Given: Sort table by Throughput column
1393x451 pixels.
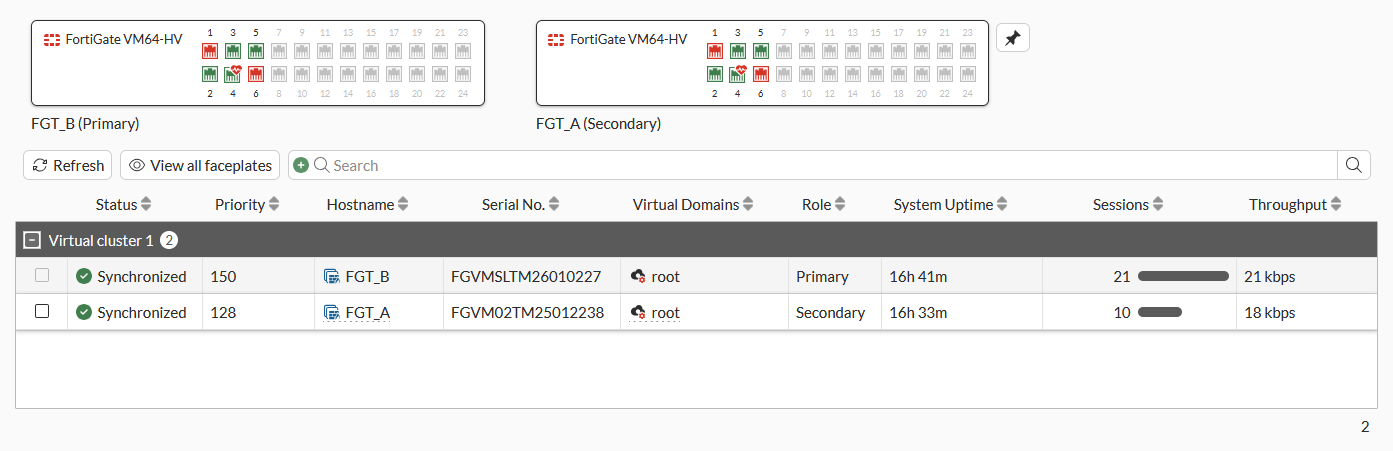Looking at the screenshot, I should (x=1295, y=204).
